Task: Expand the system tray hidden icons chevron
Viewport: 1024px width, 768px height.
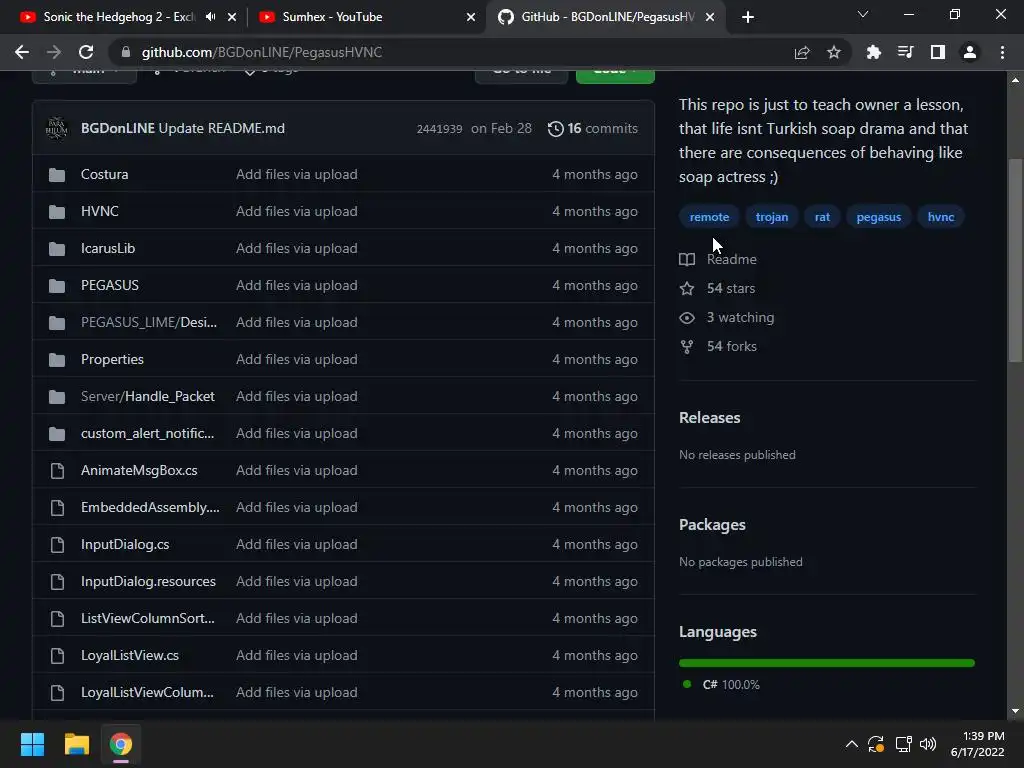Action: 852,744
